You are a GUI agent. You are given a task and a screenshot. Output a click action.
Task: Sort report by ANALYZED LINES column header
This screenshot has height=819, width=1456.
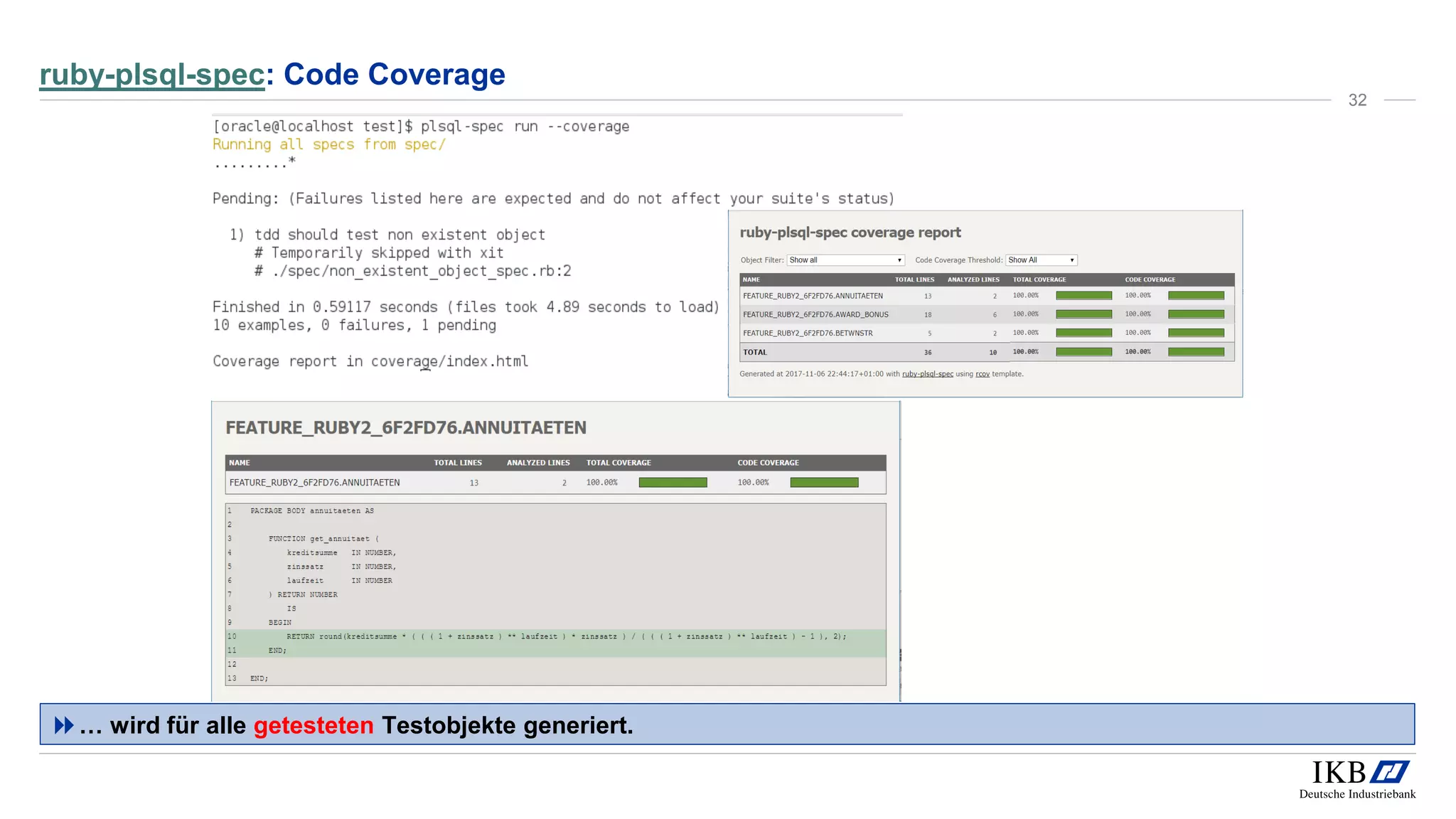tap(973, 279)
